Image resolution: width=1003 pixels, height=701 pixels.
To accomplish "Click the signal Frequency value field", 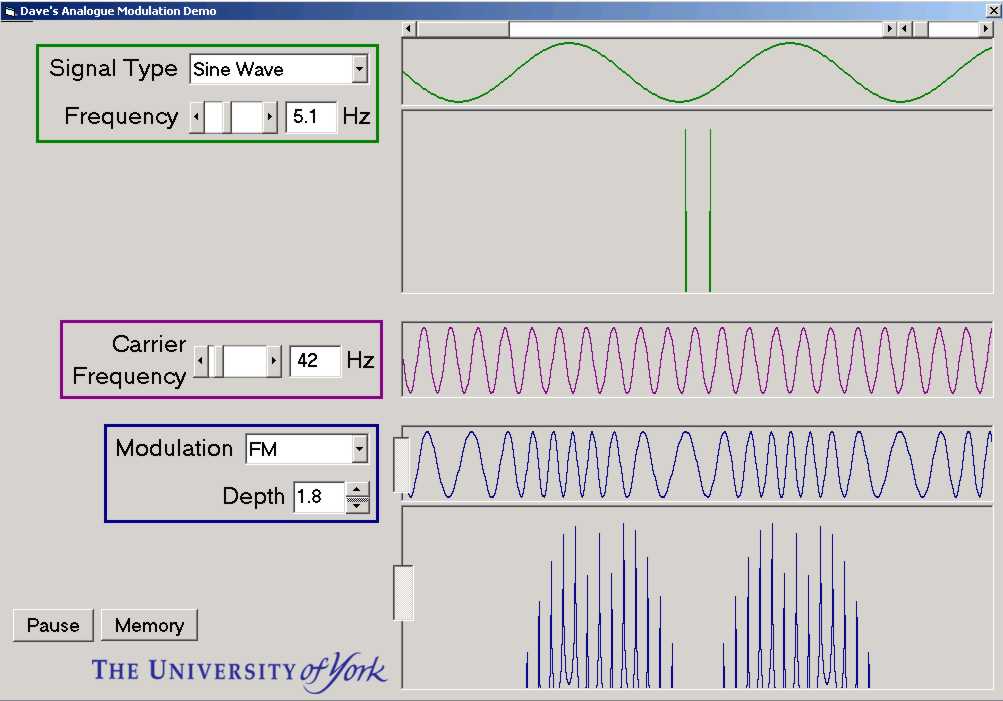I will (x=311, y=117).
